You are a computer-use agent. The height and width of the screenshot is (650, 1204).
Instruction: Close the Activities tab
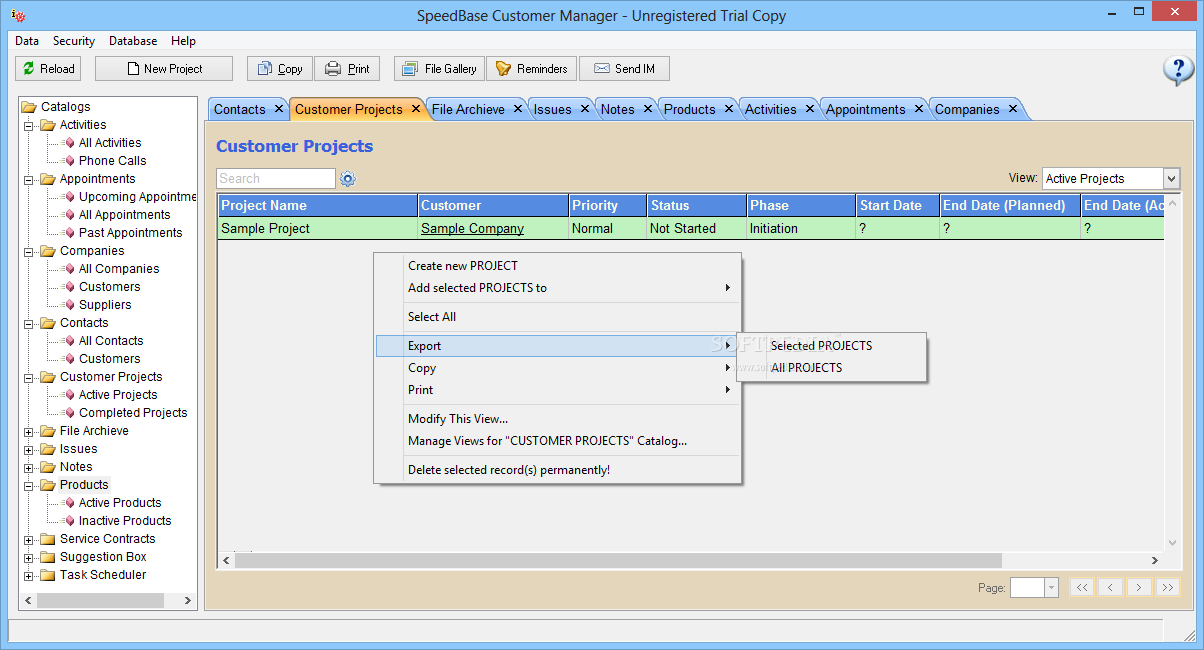810,109
